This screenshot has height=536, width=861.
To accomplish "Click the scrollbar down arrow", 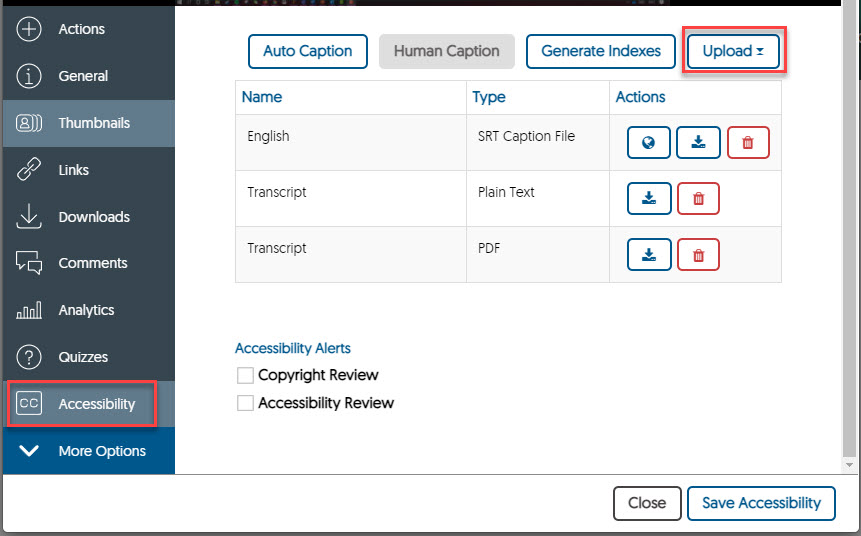I will tap(850, 465).
